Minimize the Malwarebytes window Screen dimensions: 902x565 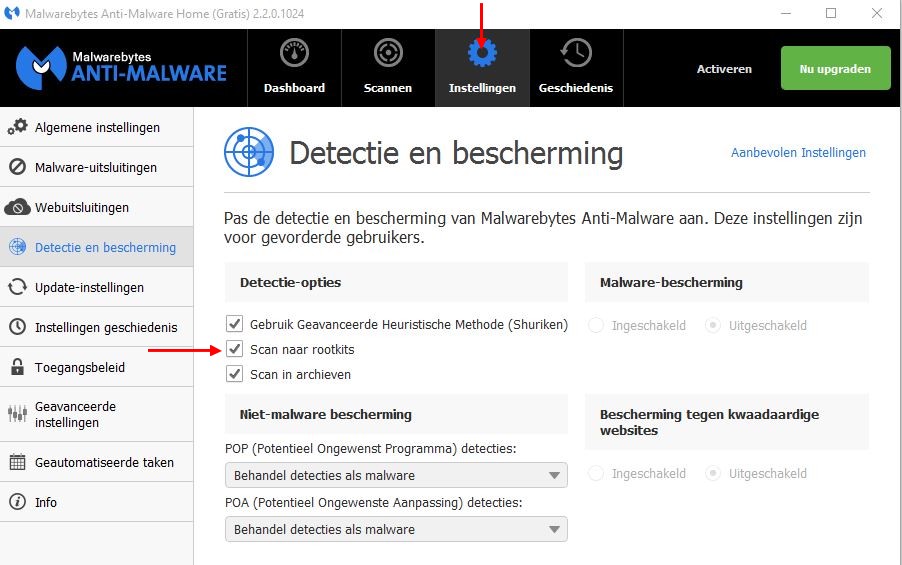pyautogui.click(x=786, y=13)
